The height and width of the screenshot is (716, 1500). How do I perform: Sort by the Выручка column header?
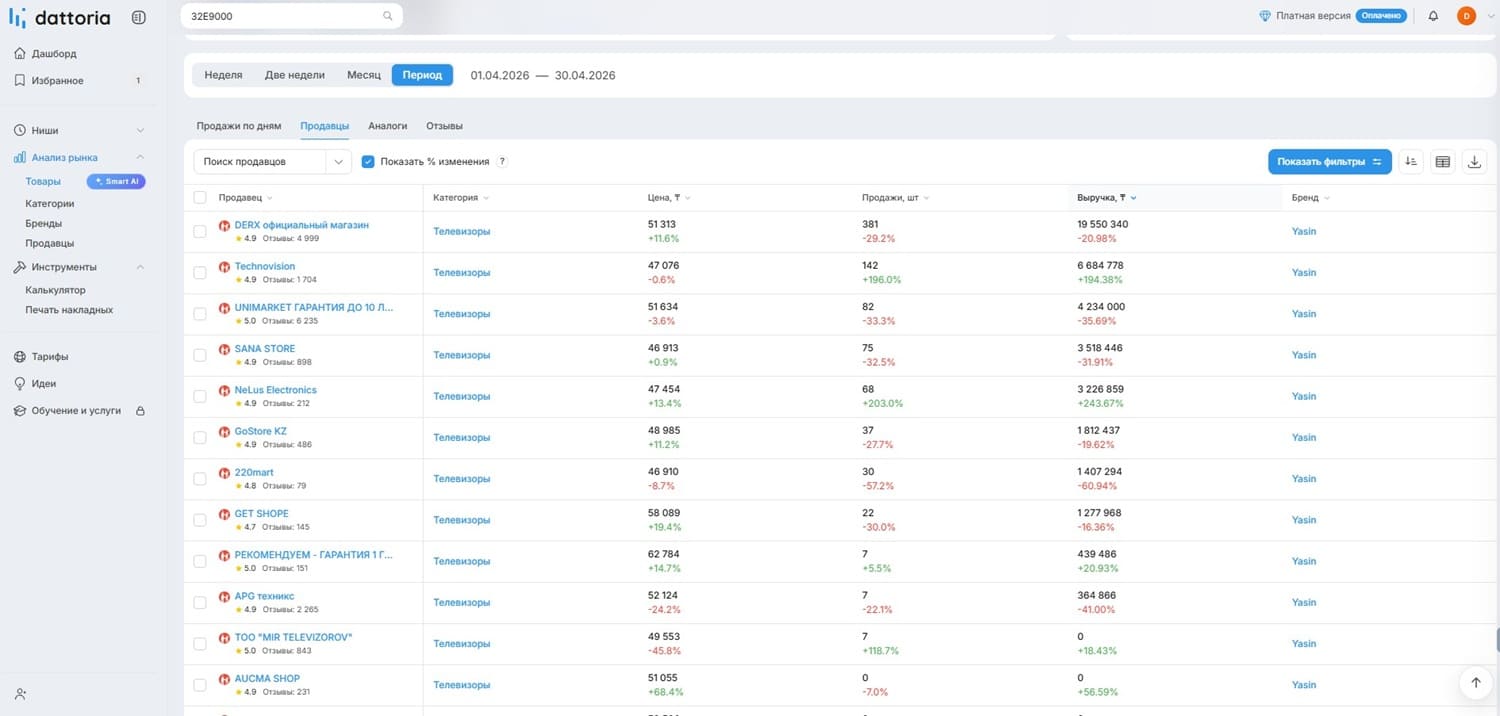coord(1107,198)
